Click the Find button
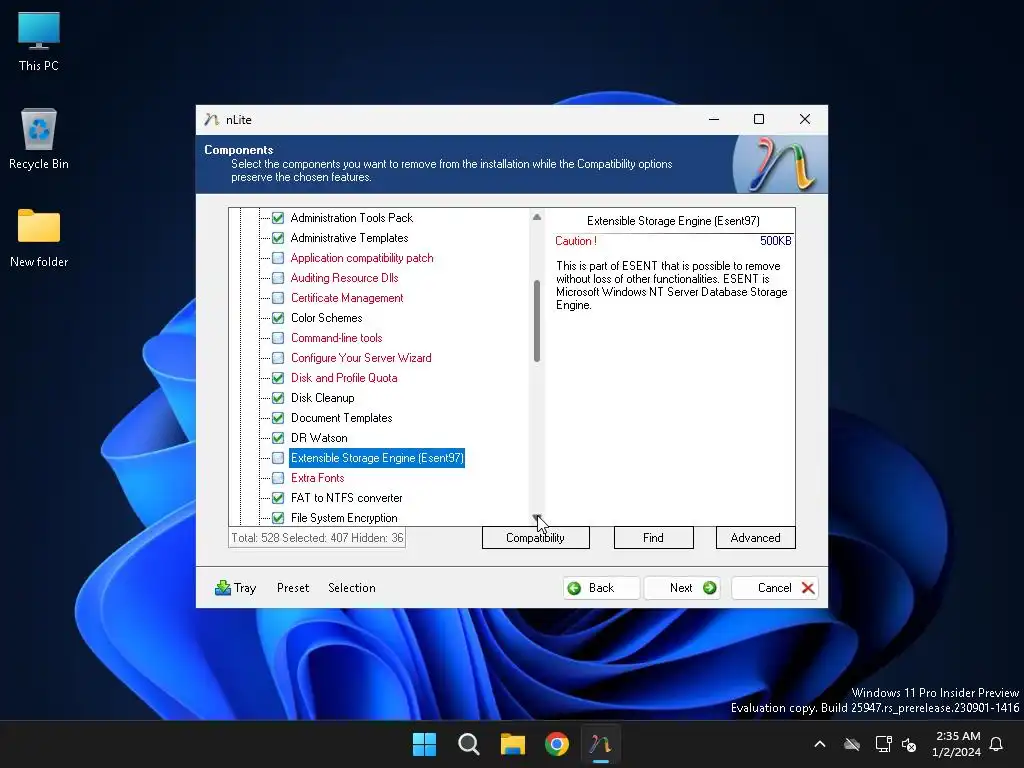Image resolution: width=1024 pixels, height=768 pixels. pyautogui.click(x=653, y=538)
